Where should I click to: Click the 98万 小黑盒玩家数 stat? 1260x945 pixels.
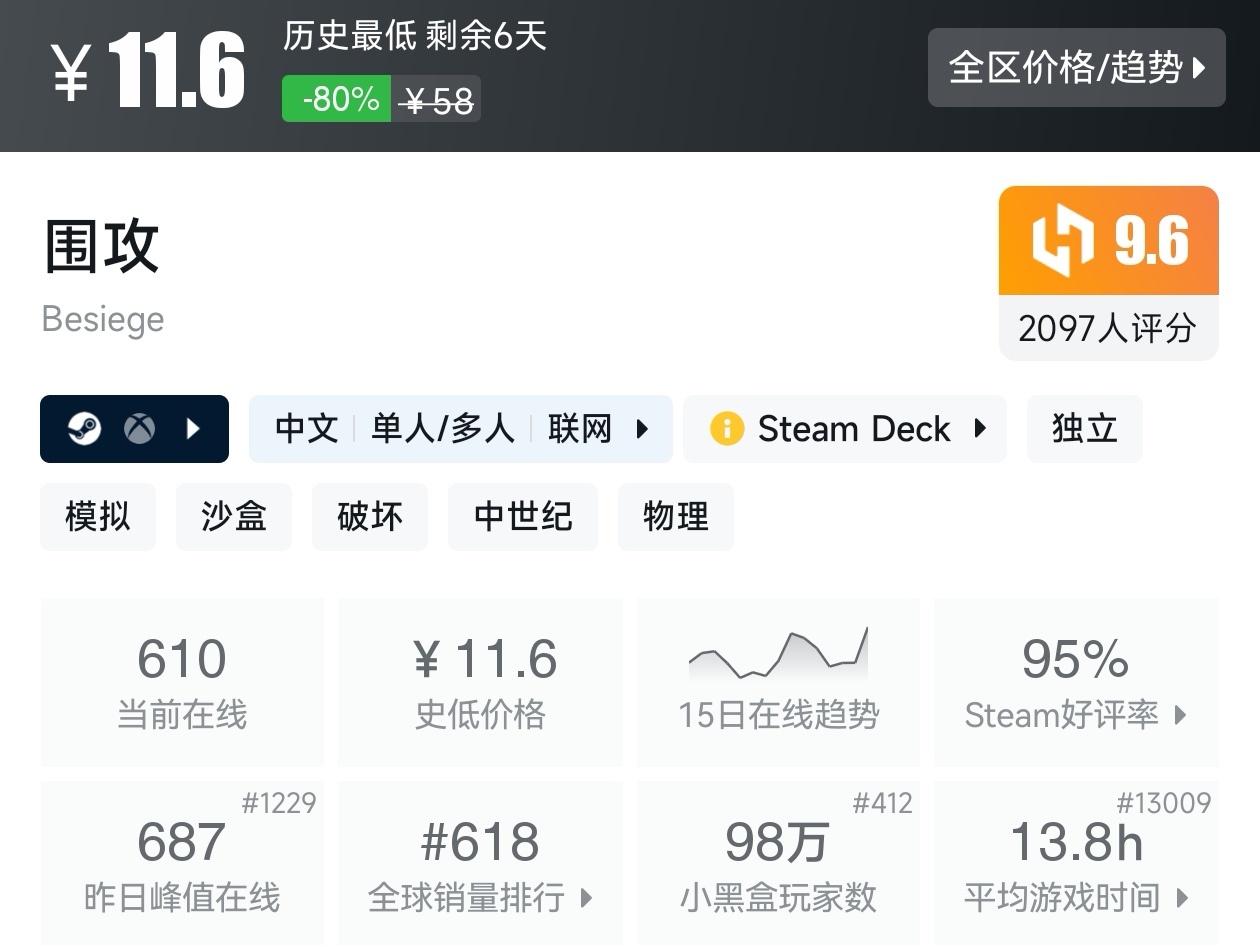pos(778,863)
